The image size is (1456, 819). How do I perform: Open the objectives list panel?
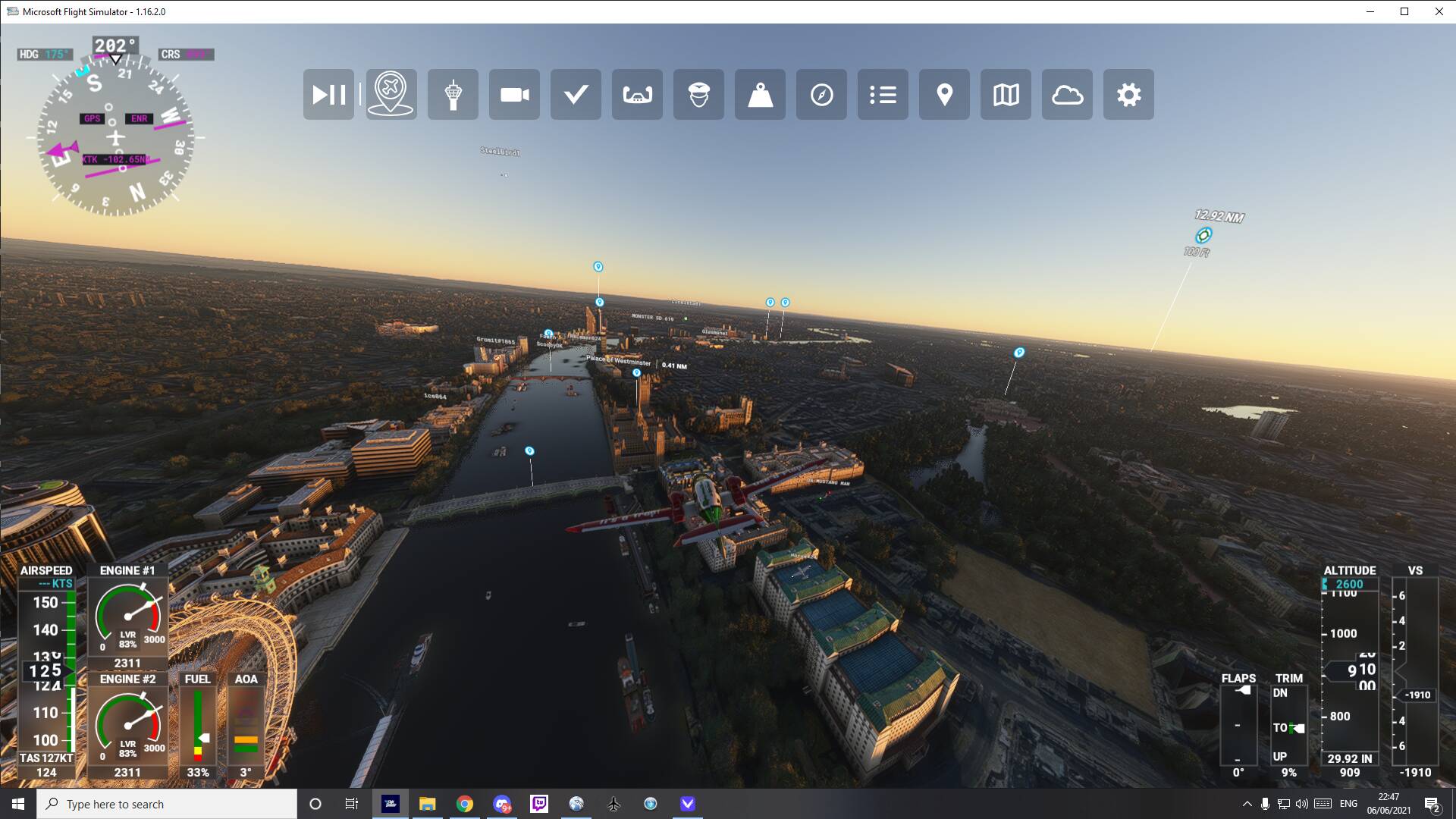(x=883, y=95)
